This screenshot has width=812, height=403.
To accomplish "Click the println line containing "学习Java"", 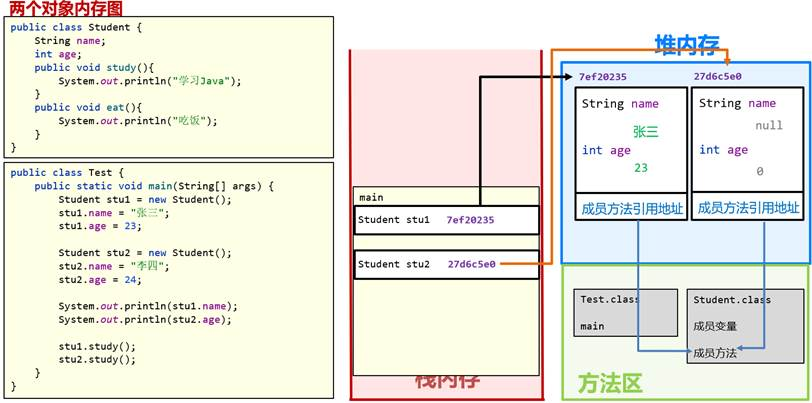I will click(150, 81).
